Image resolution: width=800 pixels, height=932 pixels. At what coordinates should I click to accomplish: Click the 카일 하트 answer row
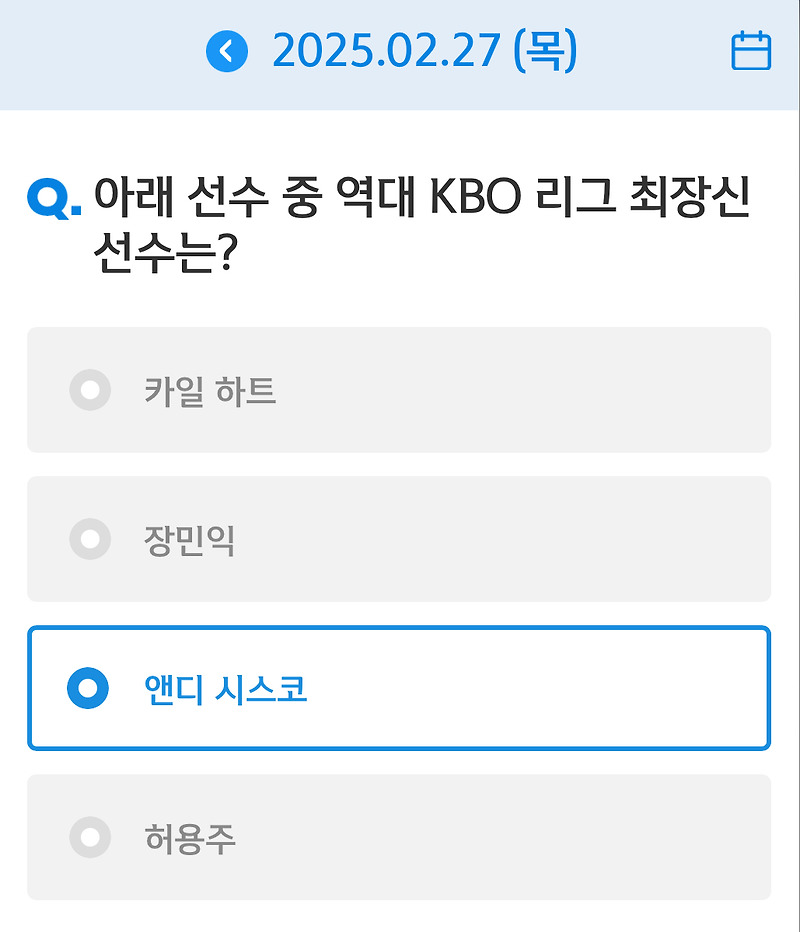400,391
